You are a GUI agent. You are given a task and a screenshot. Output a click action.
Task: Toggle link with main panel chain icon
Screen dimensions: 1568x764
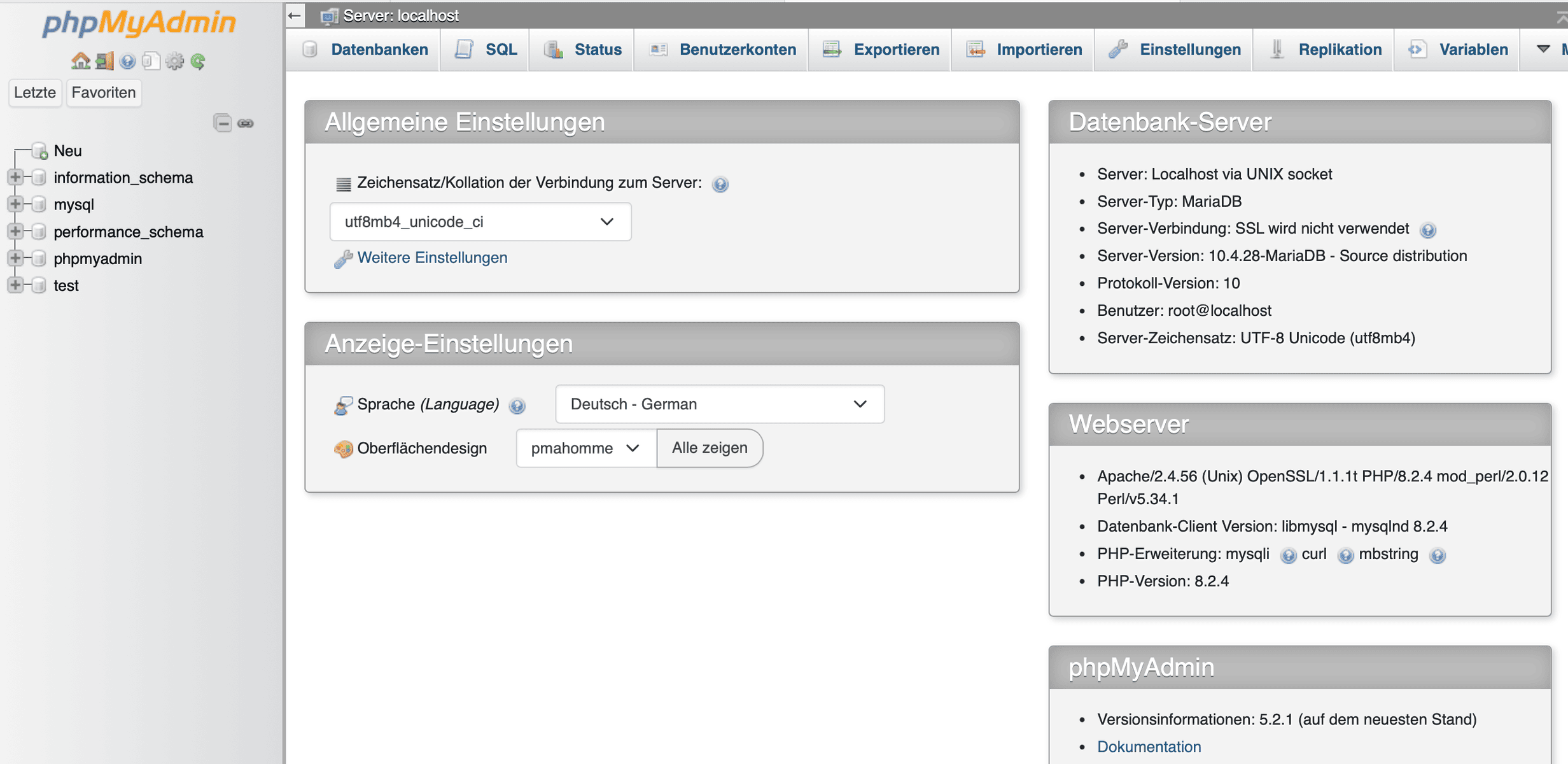[x=246, y=123]
